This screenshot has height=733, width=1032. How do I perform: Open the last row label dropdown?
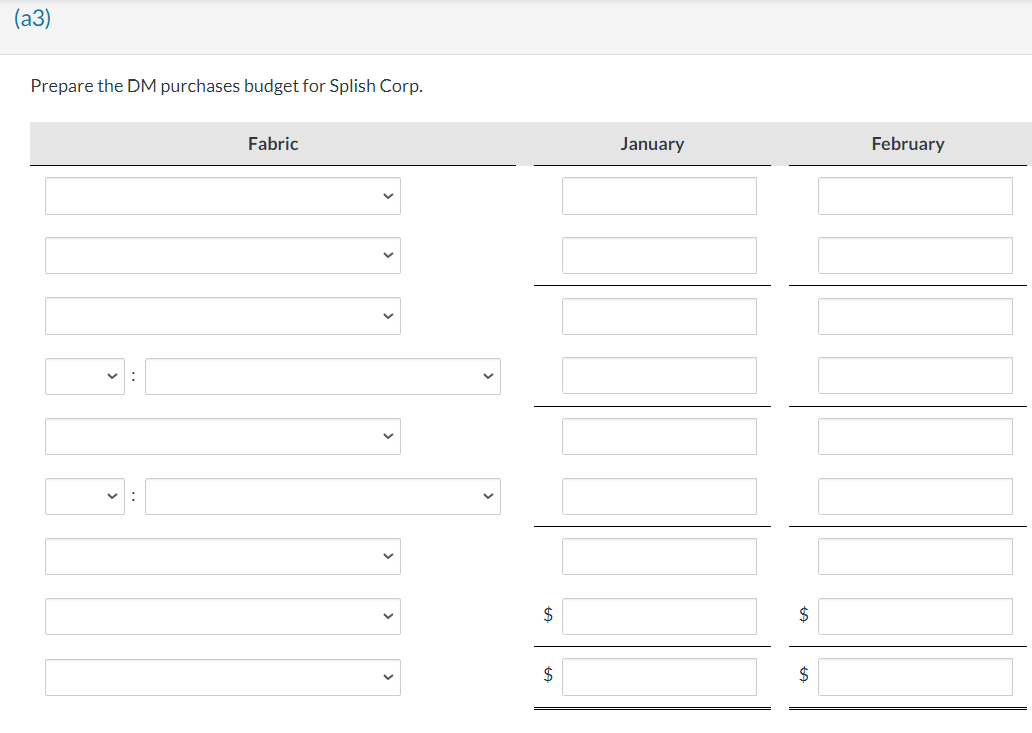pos(222,677)
